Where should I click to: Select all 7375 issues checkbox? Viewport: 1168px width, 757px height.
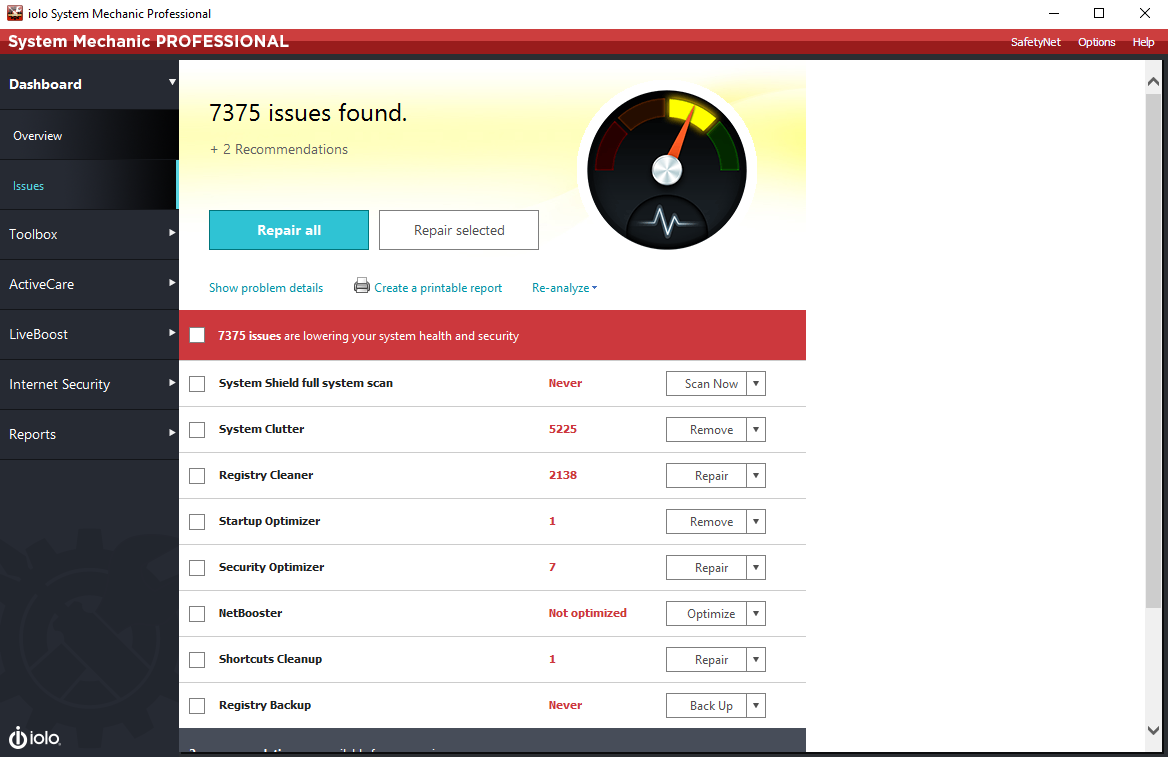[197, 335]
